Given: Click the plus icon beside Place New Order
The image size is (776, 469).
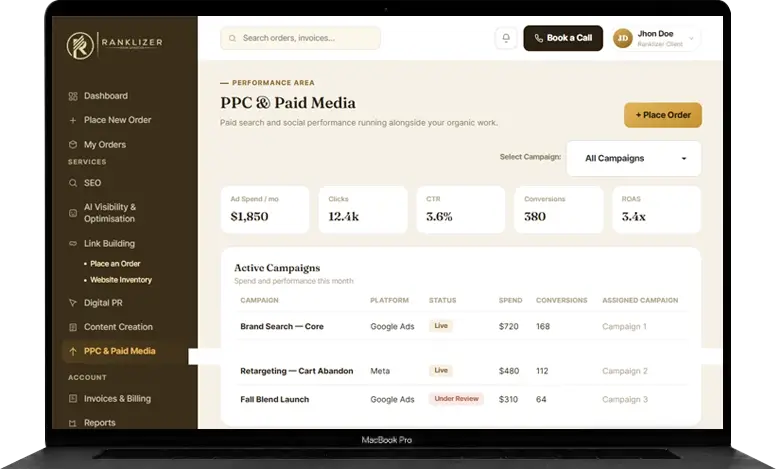Looking at the screenshot, I should click(x=73, y=120).
